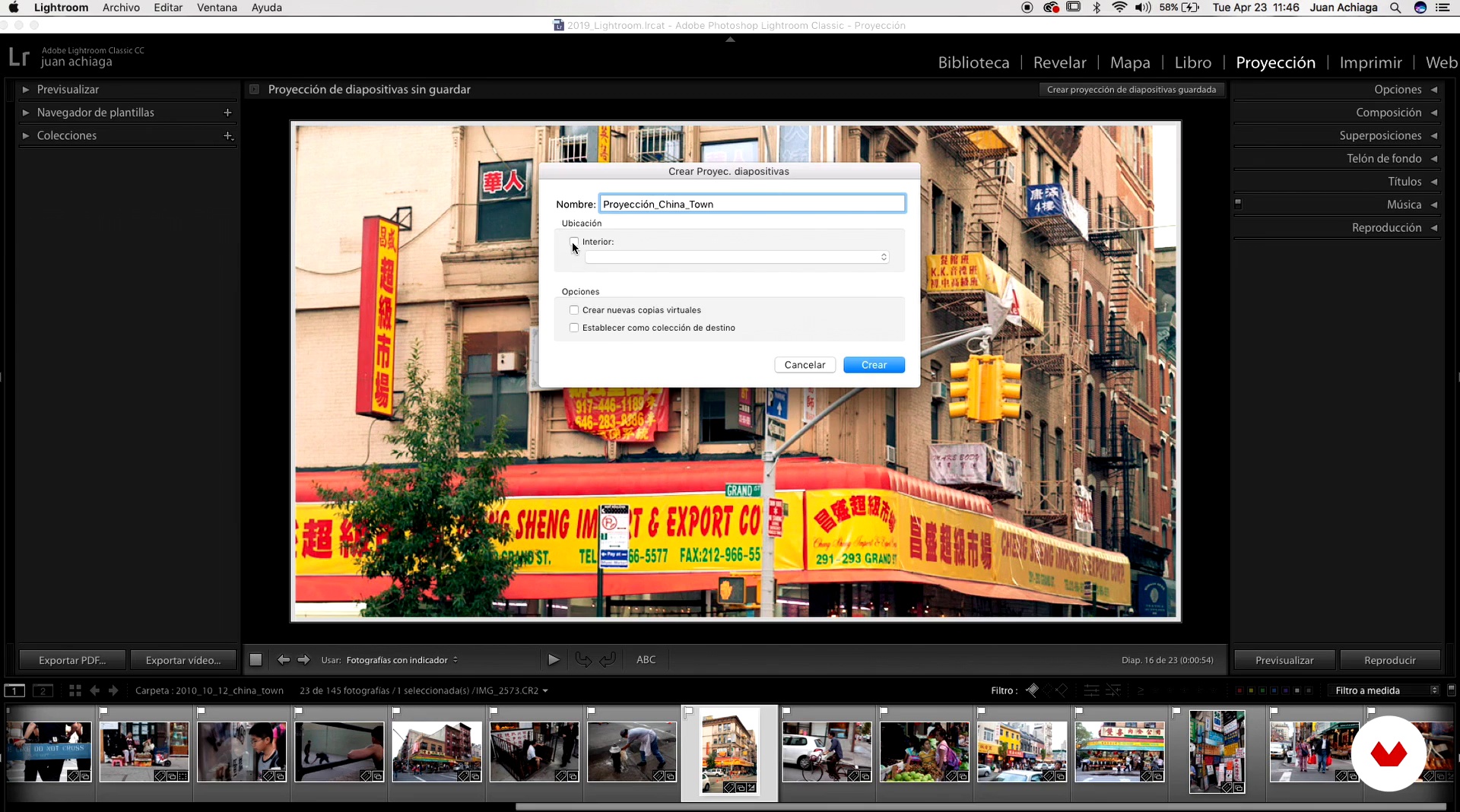Add text to slide with ABC
The height and width of the screenshot is (812, 1460).
click(646, 660)
